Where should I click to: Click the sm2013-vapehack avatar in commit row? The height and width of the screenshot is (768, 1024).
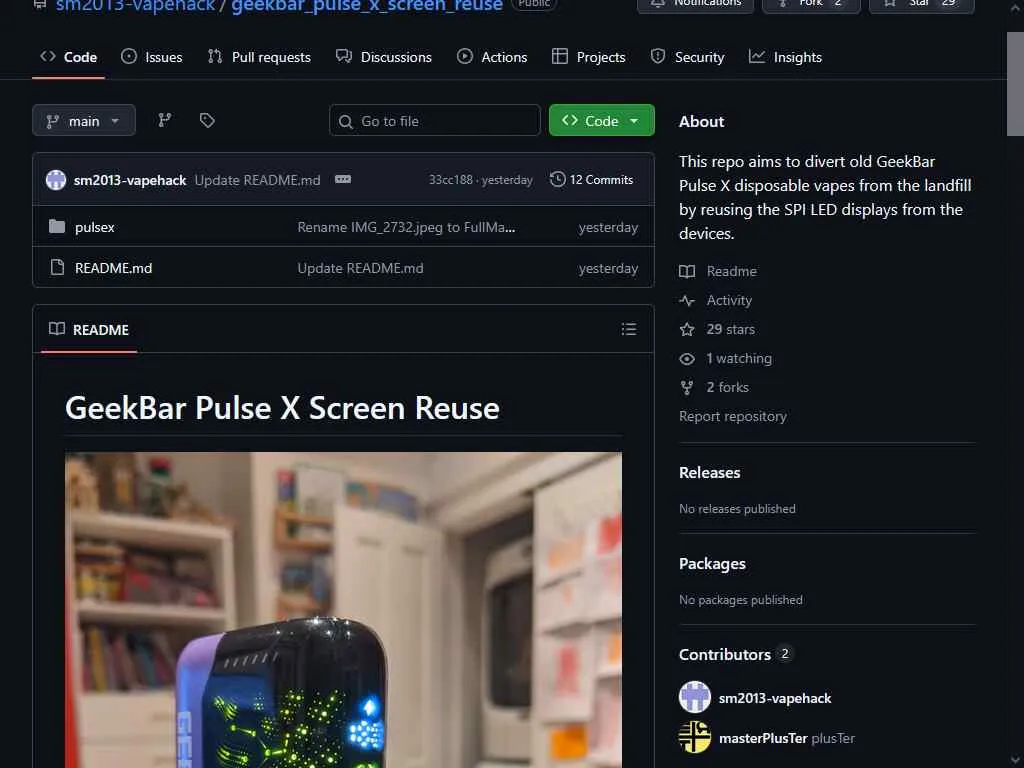tap(56, 180)
